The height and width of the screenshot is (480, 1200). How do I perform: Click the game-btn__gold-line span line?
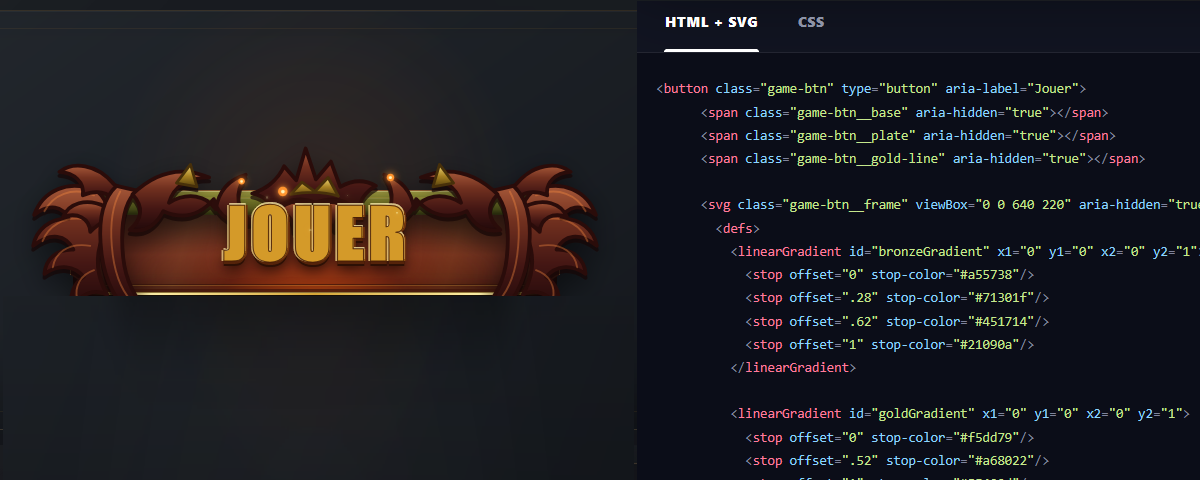pos(923,158)
